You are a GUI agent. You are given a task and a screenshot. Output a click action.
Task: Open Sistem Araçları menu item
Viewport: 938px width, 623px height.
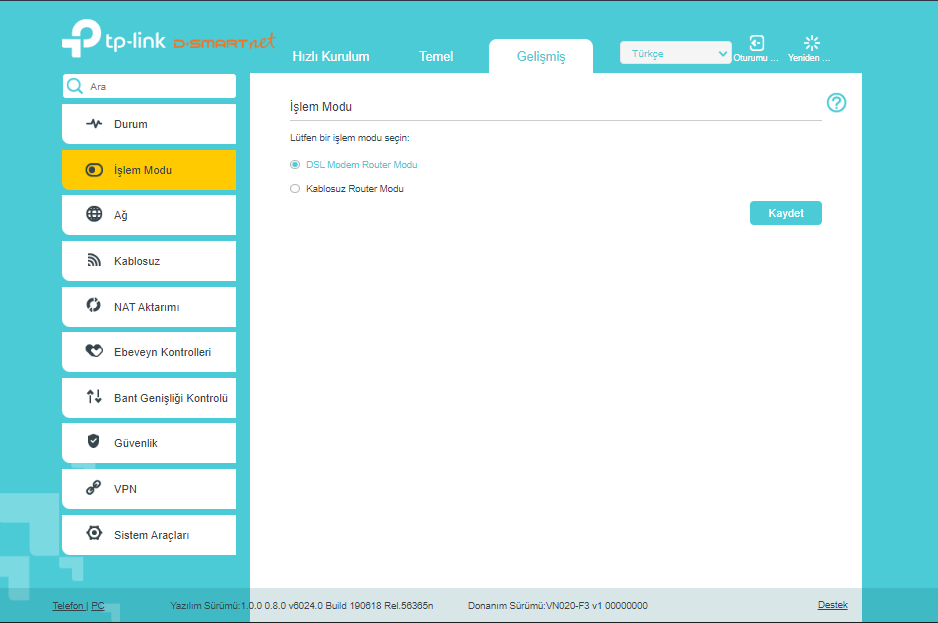[149, 535]
